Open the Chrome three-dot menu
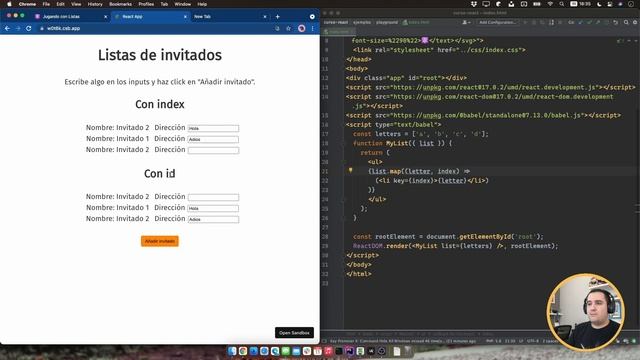Image resolution: width=640 pixels, height=360 pixels. tap(313, 29)
